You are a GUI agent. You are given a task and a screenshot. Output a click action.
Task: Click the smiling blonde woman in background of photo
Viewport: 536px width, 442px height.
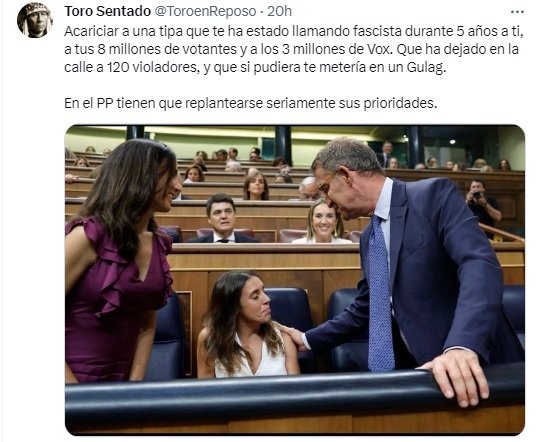pyautogui.click(x=322, y=222)
